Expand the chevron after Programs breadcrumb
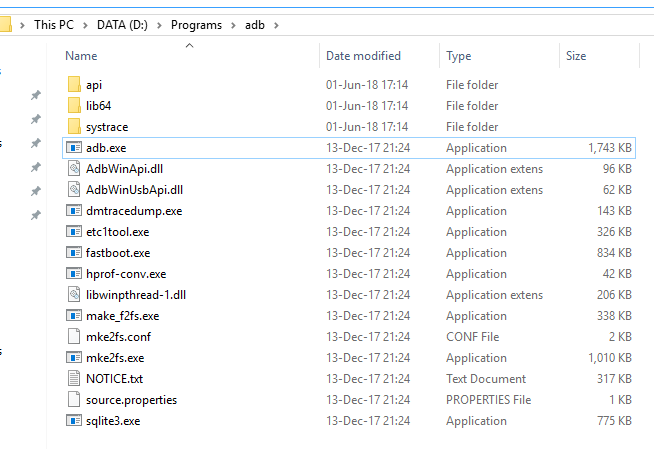Screen dimensions: 654x449 (x=234, y=25)
